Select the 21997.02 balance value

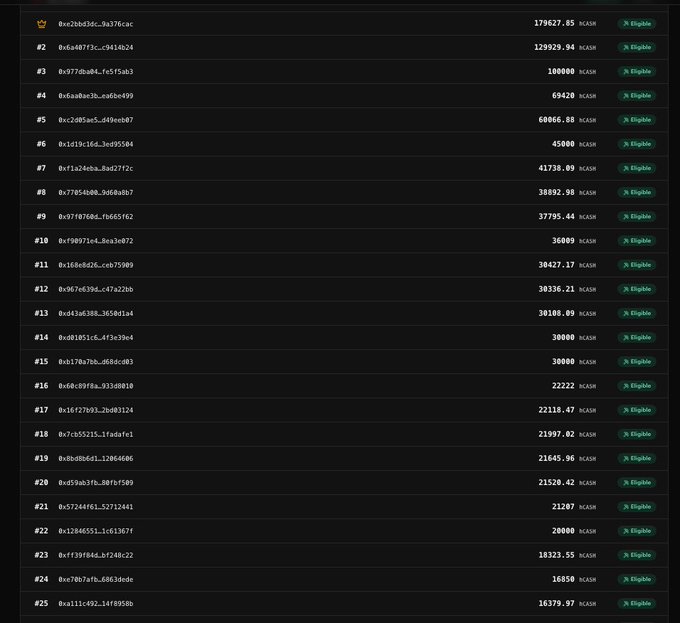pos(557,434)
